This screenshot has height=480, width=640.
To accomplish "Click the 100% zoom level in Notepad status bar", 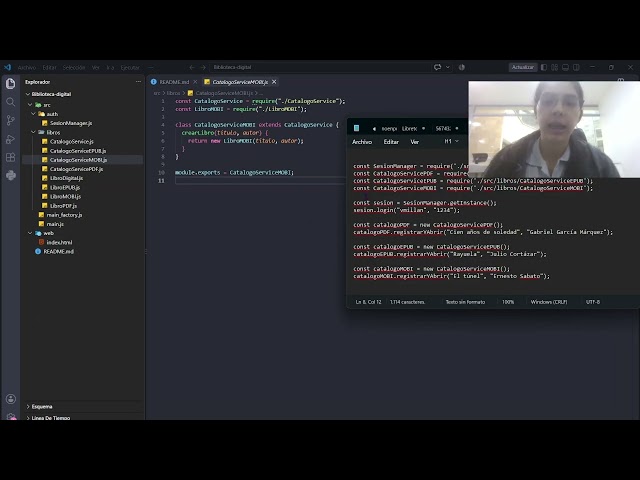I will point(508,302).
